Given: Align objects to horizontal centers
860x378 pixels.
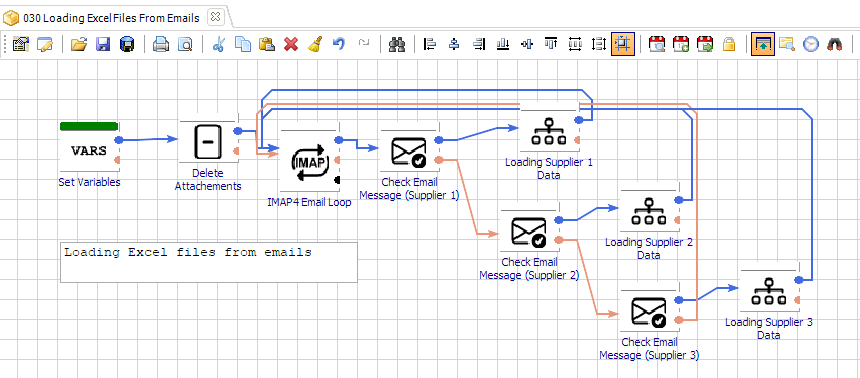Looking at the screenshot, I should click(454, 44).
